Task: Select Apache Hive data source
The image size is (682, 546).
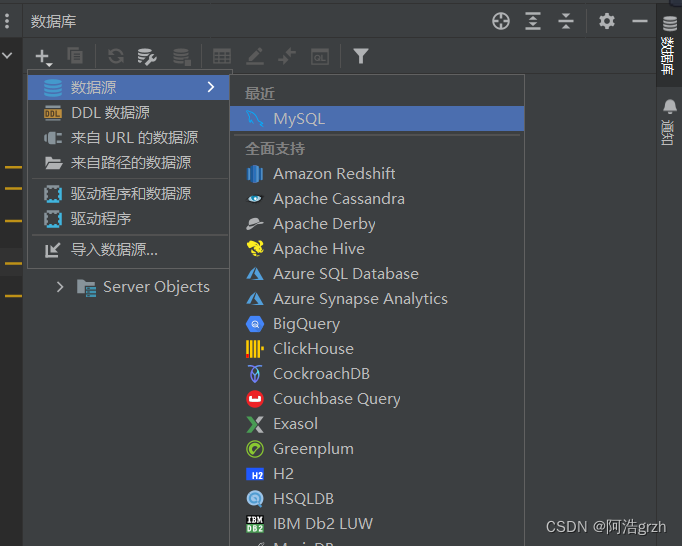Action: pyautogui.click(x=377, y=249)
